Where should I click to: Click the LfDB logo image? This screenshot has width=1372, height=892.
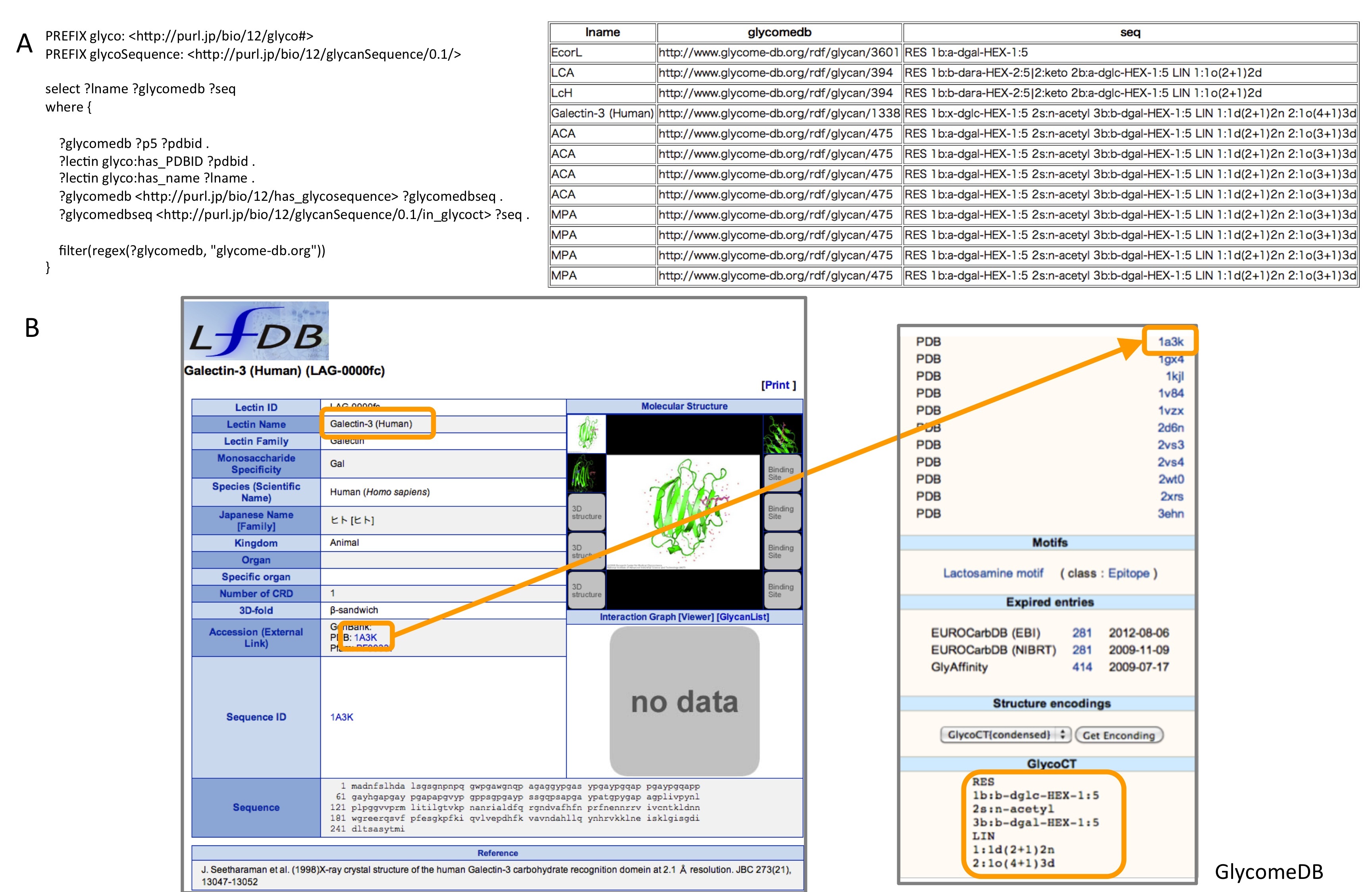pyautogui.click(x=256, y=331)
